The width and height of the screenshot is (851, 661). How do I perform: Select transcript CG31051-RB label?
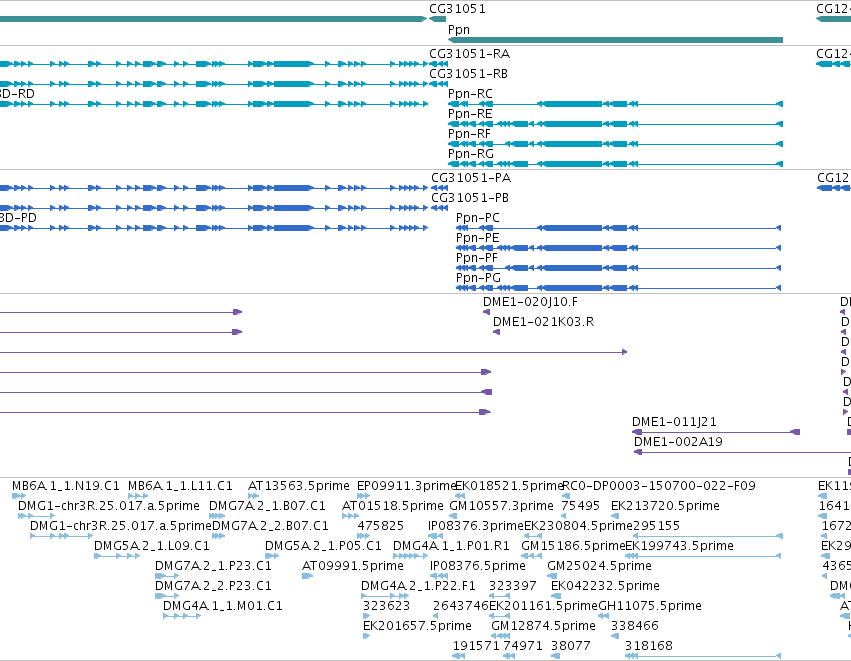[x=468, y=74]
